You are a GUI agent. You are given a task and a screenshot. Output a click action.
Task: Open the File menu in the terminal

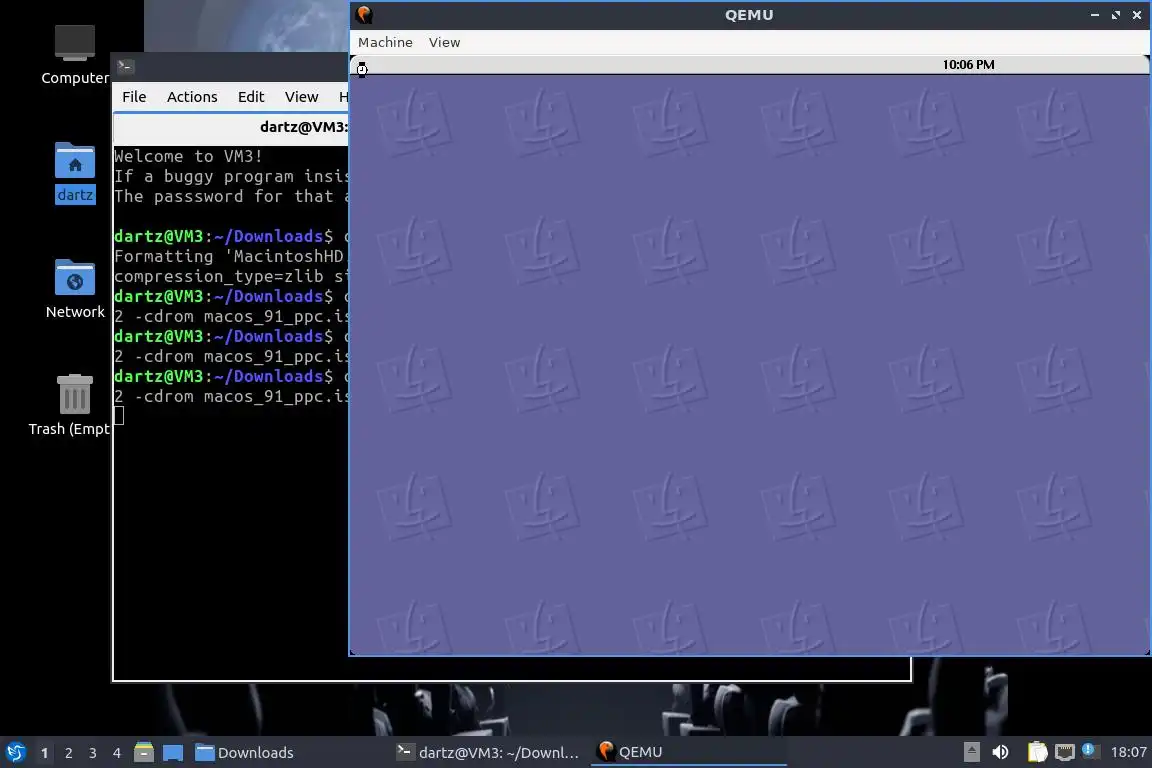[x=134, y=97]
